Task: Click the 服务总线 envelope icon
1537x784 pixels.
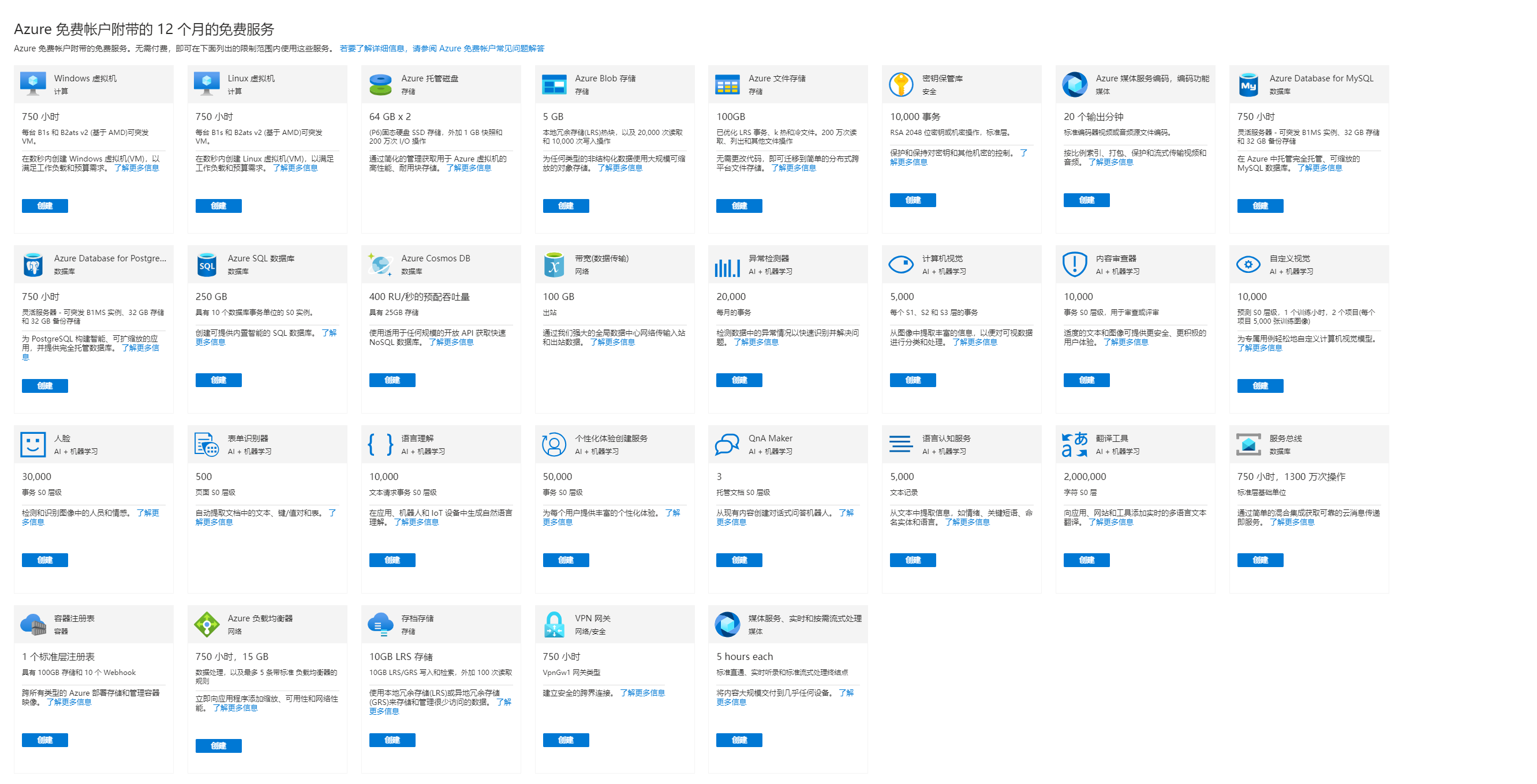Action: (x=1248, y=444)
